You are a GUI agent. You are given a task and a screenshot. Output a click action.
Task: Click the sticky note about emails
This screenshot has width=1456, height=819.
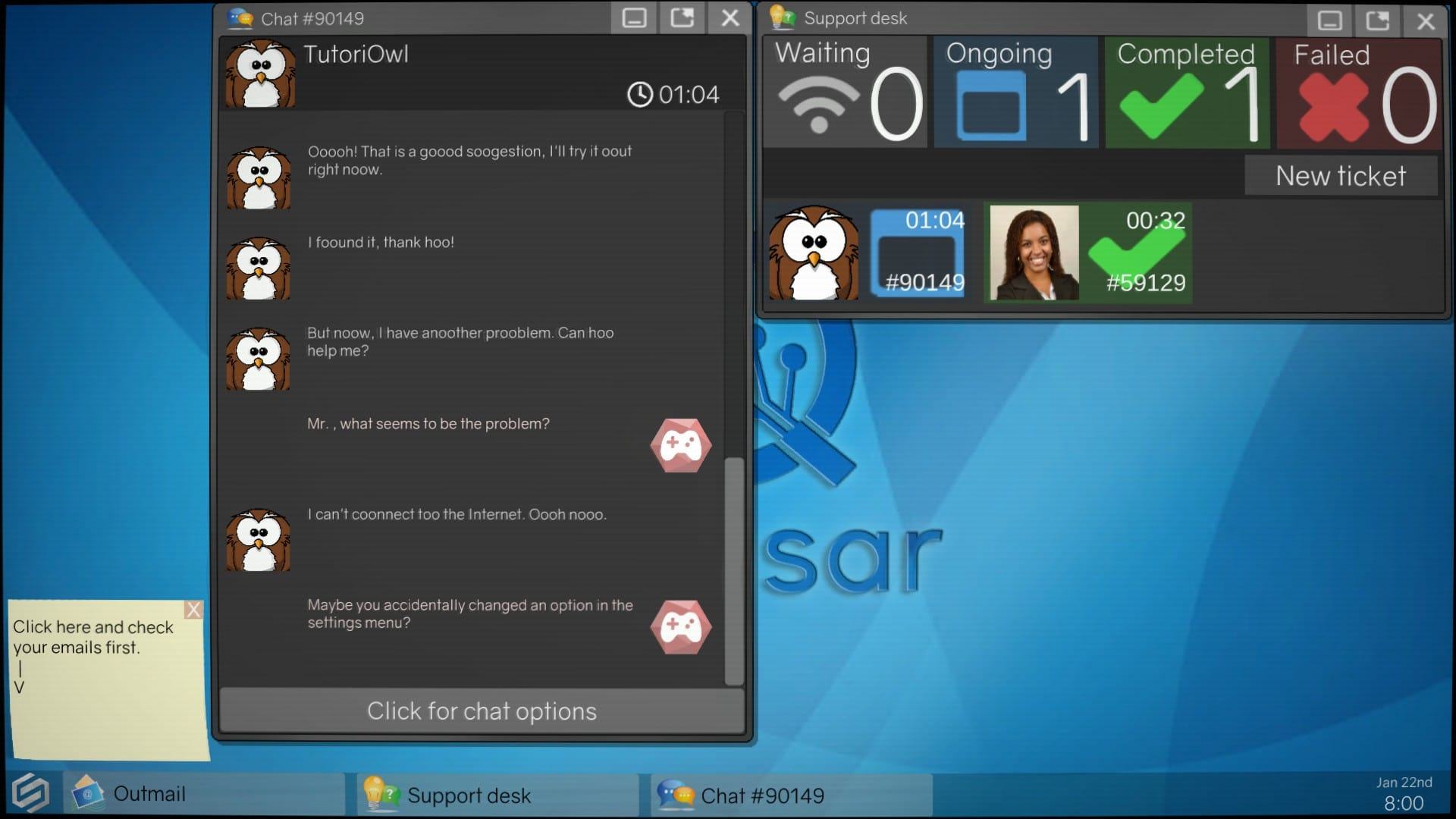coord(108,680)
